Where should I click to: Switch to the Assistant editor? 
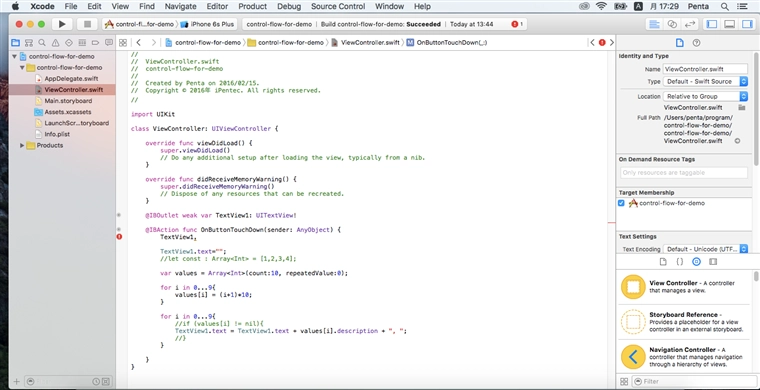[672, 24]
